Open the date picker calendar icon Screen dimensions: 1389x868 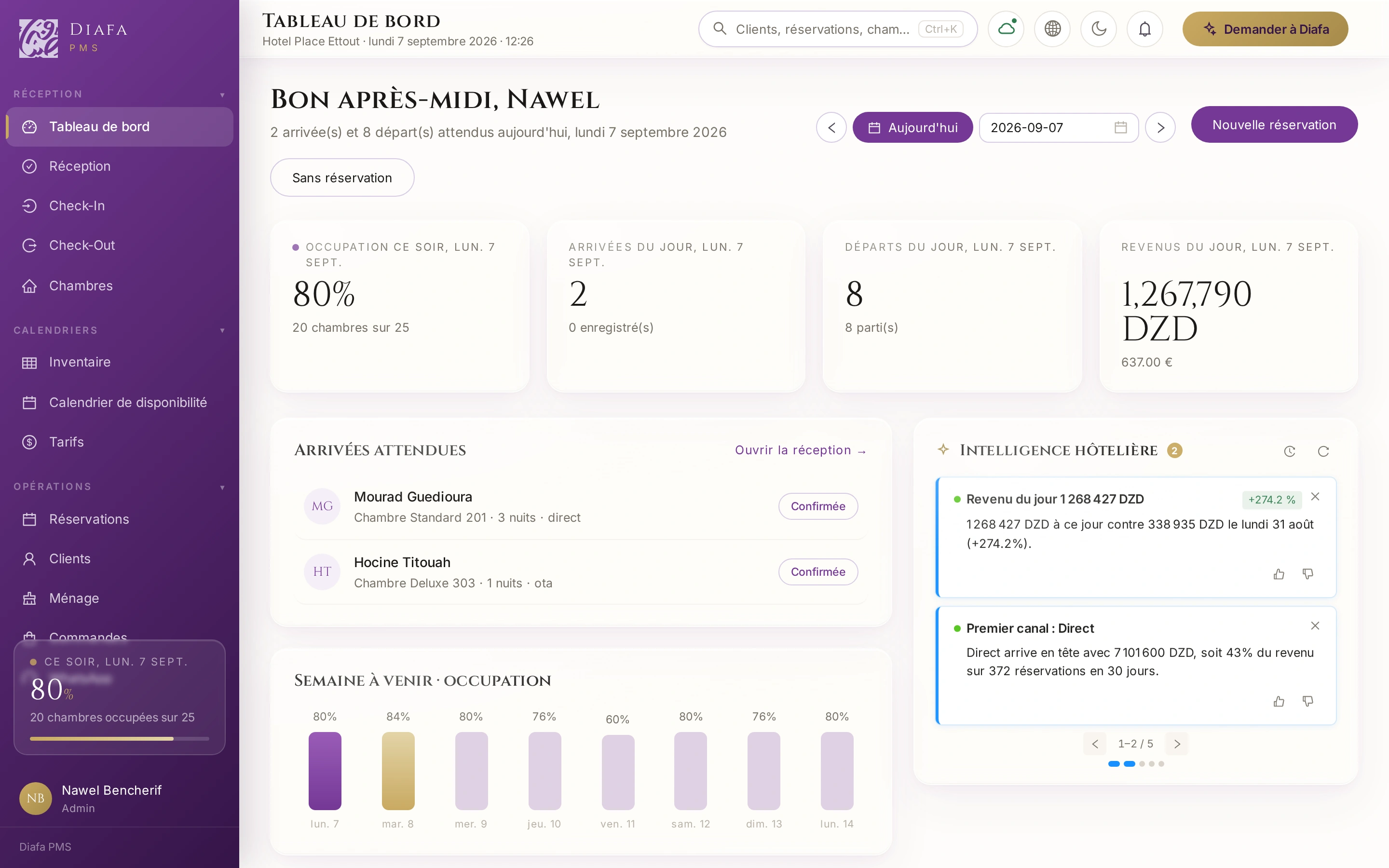tap(1120, 127)
